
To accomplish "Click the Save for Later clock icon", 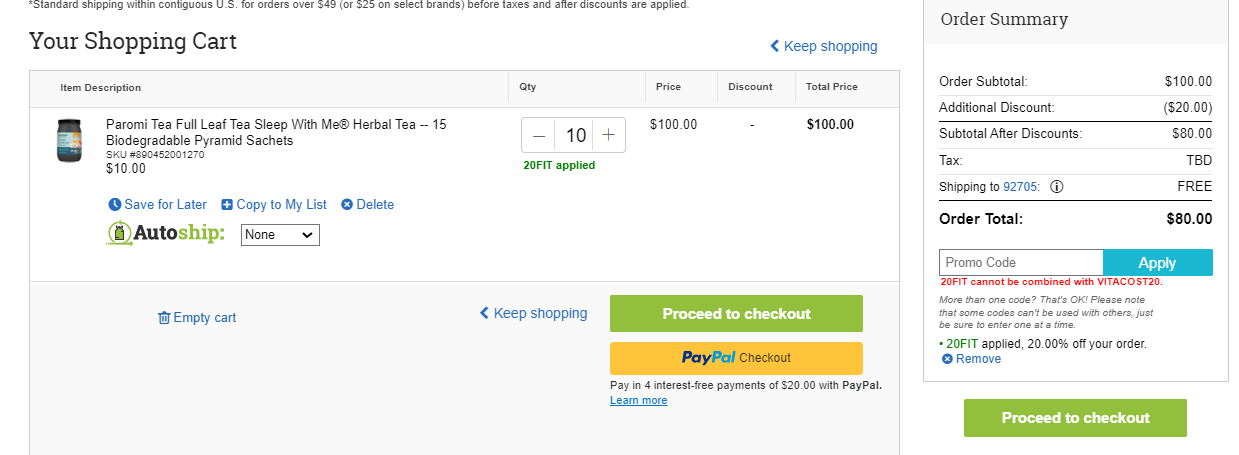I will point(114,205).
